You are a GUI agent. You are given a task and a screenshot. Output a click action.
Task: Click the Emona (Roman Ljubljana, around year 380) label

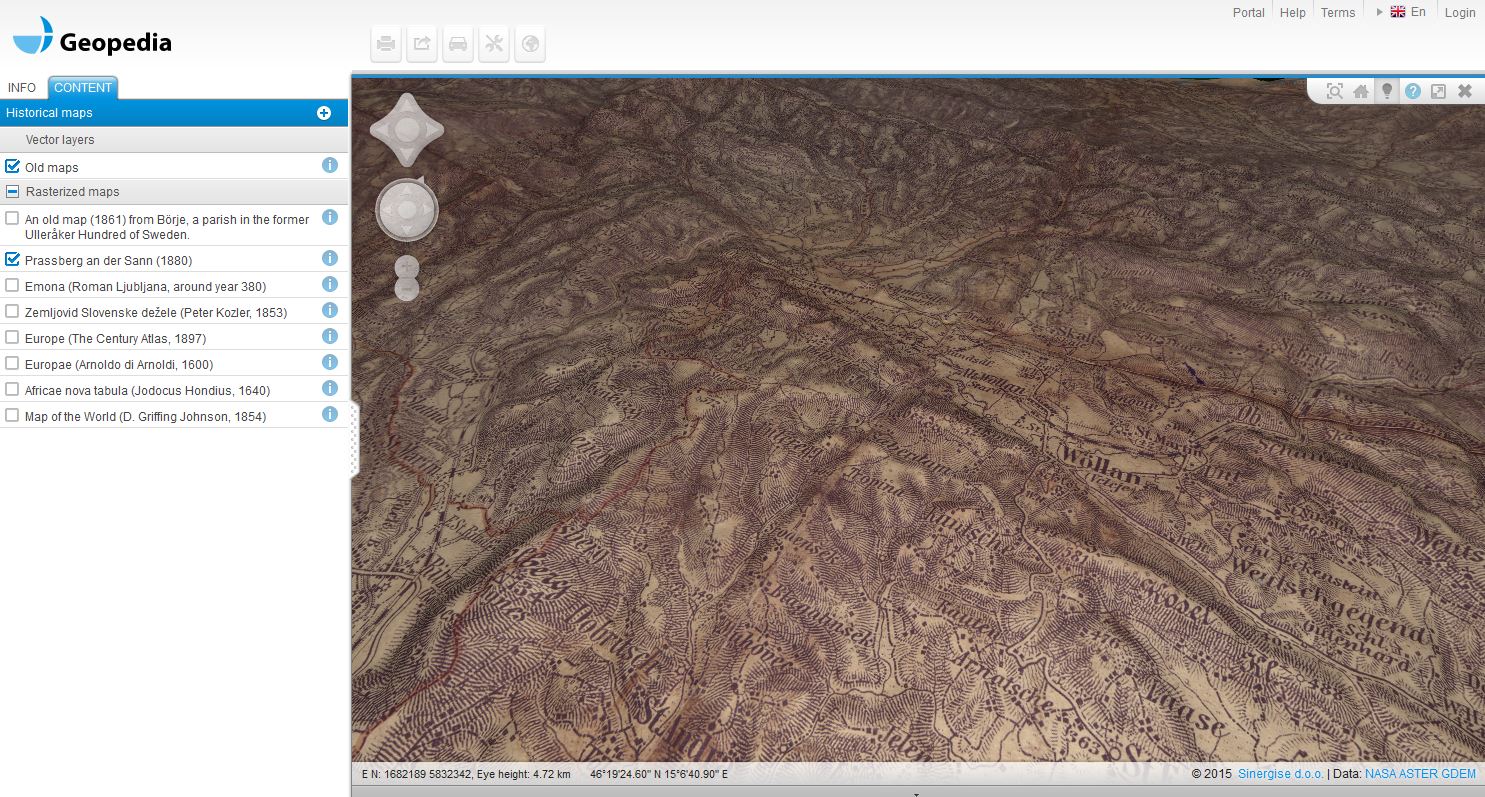tap(146, 286)
